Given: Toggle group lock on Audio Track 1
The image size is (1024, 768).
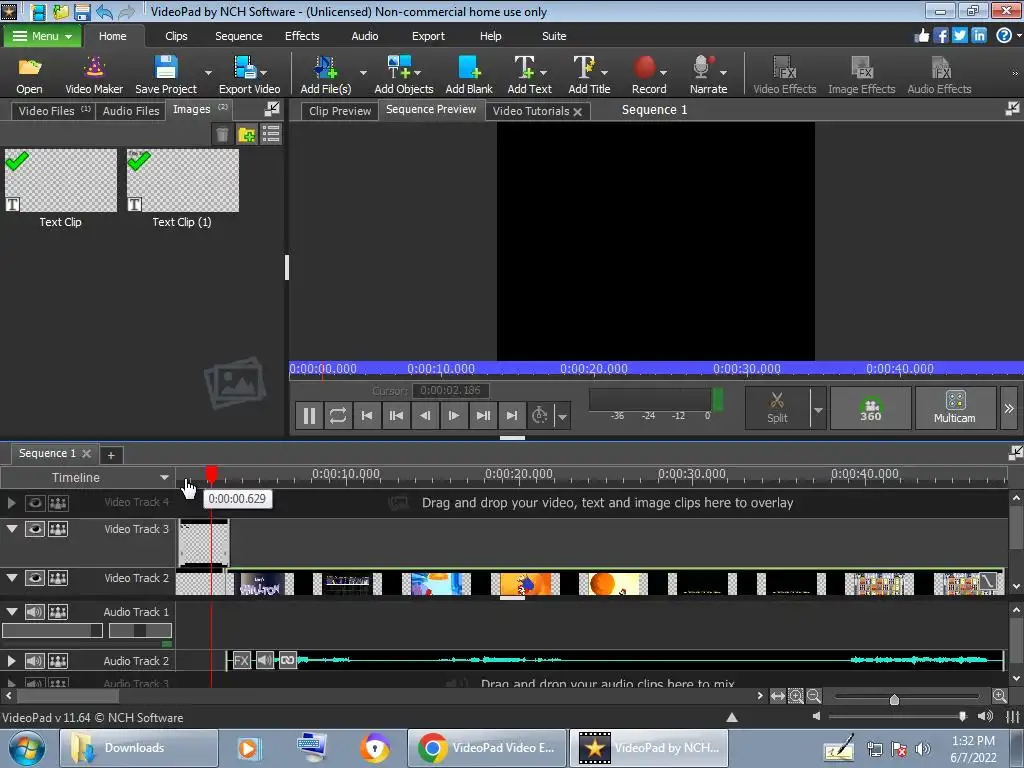Looking at the screenshot, I should (58, 612).
